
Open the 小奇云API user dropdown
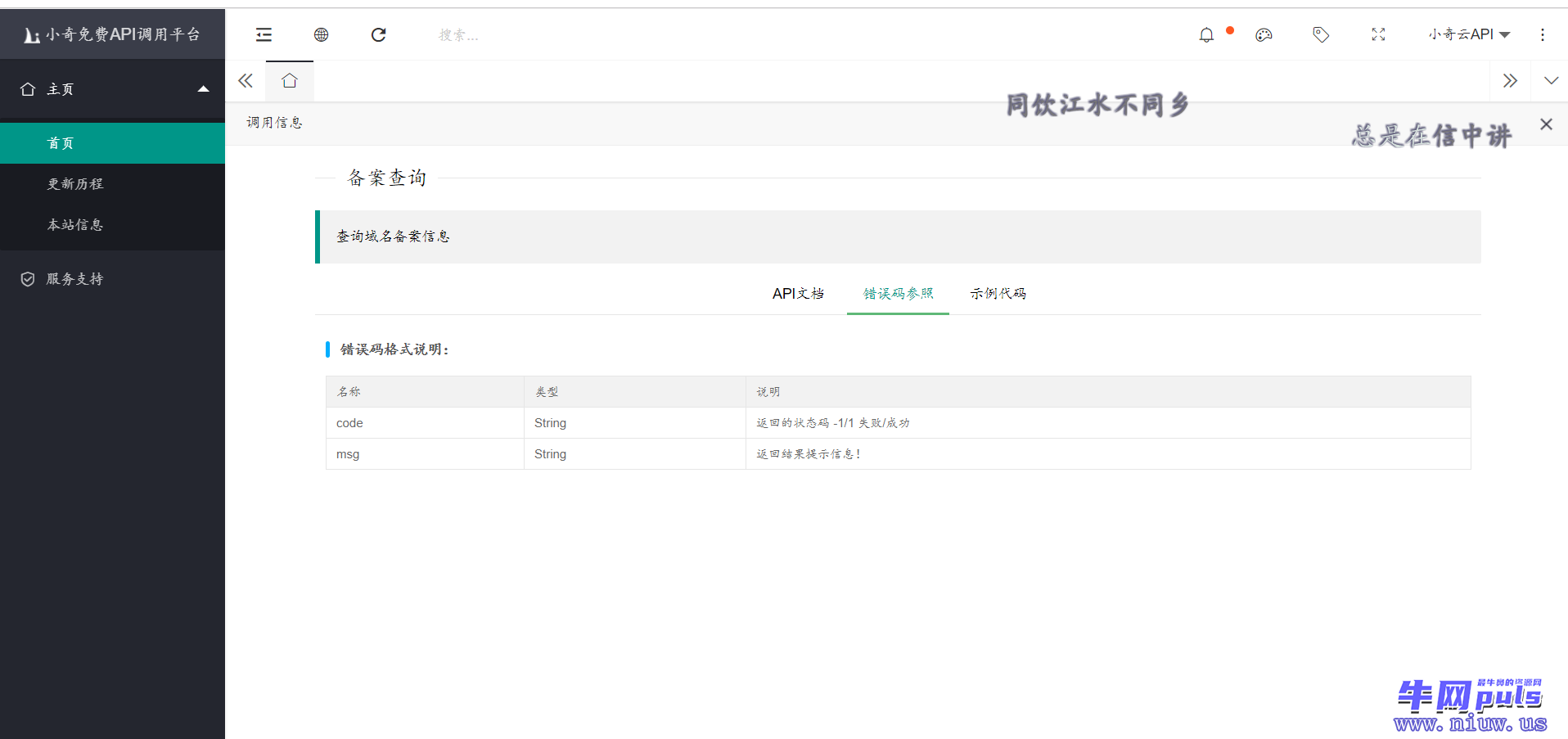point(1469,34)
